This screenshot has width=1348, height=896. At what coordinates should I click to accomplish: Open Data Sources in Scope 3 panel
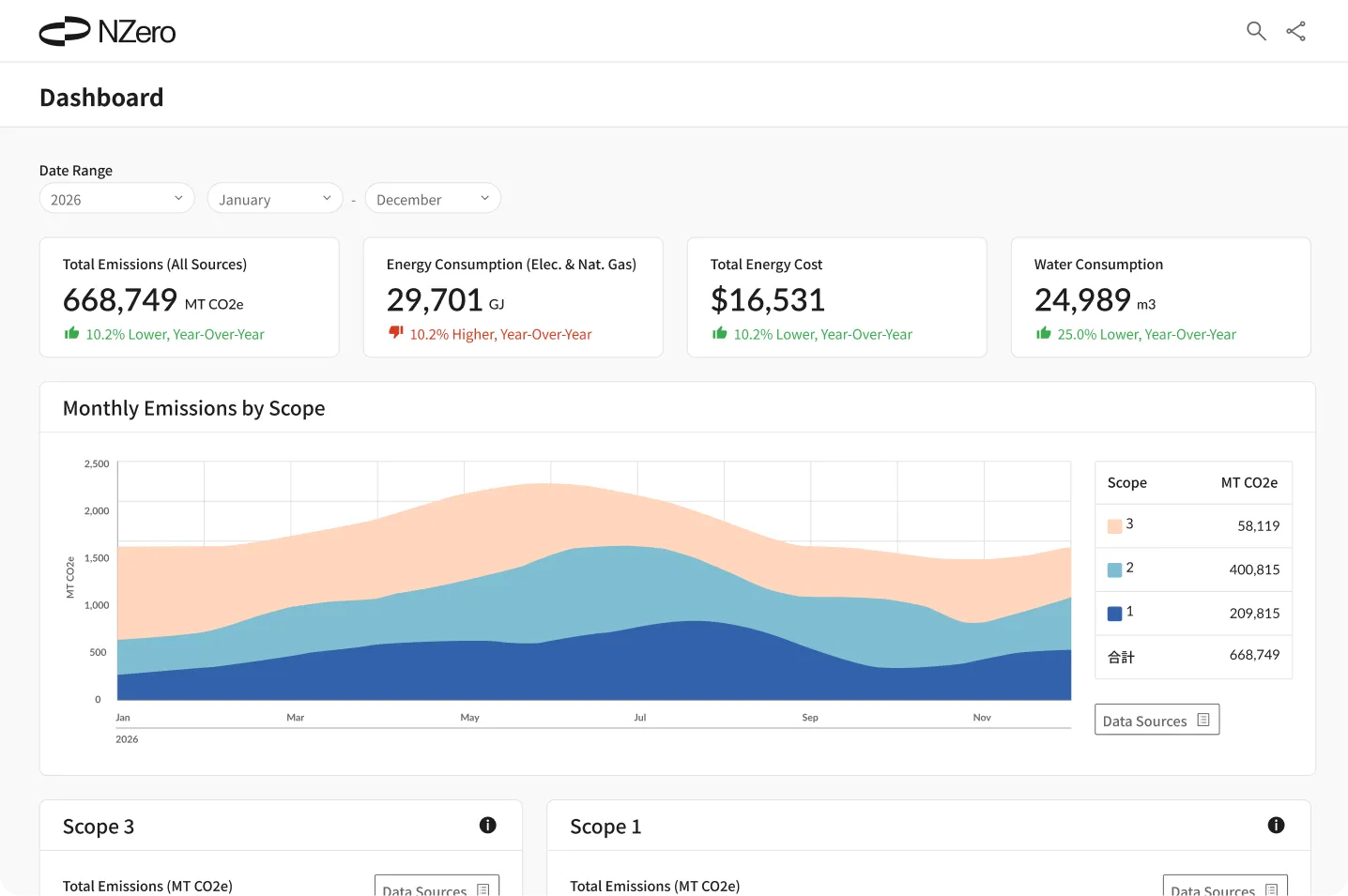click(437, 888)
